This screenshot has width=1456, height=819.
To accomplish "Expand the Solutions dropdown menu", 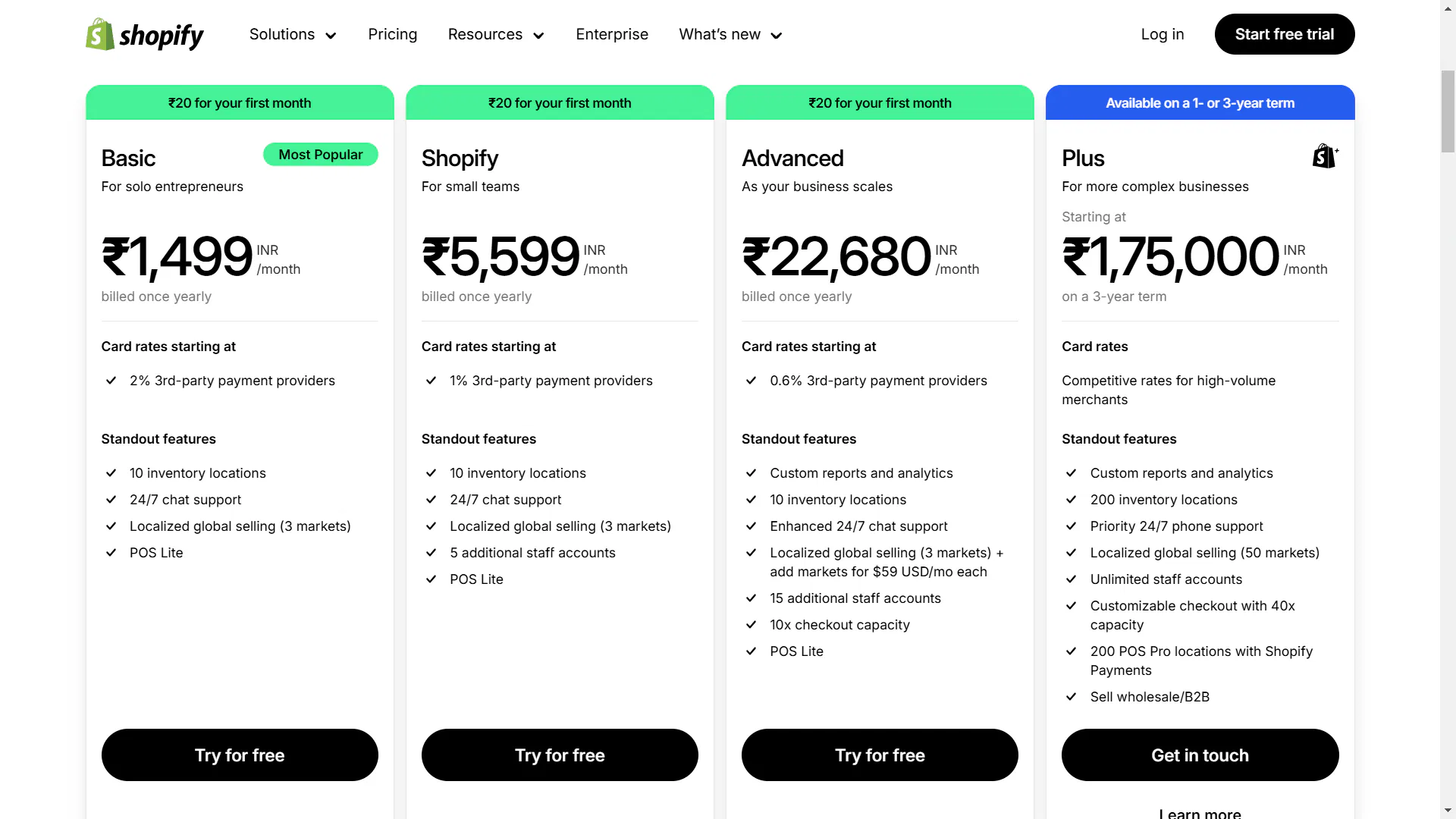I will pyautogui.click(x=293, y=35).
